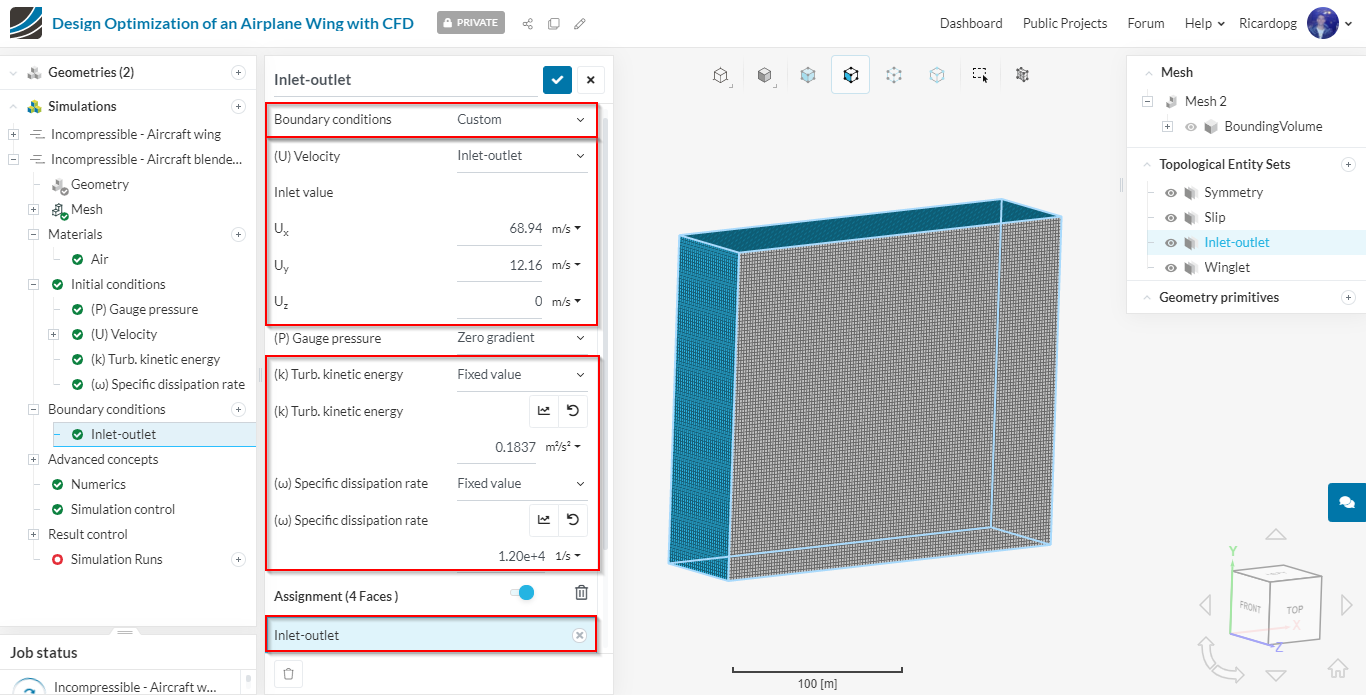Click the table upload icon for Specific dissipation rate
The width and height of the screenshot is (1366, 695).
[x=544, y=519]
